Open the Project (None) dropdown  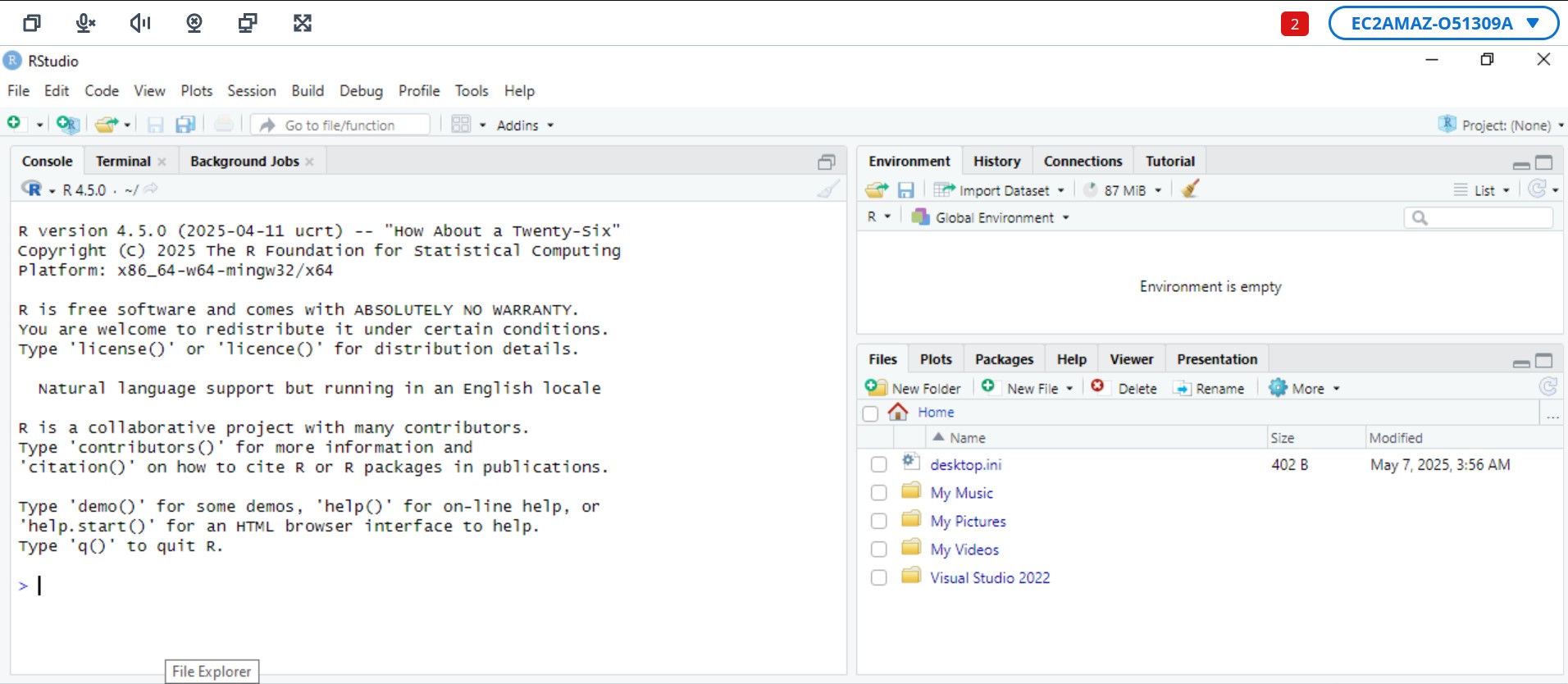[x=1501, y=125]
